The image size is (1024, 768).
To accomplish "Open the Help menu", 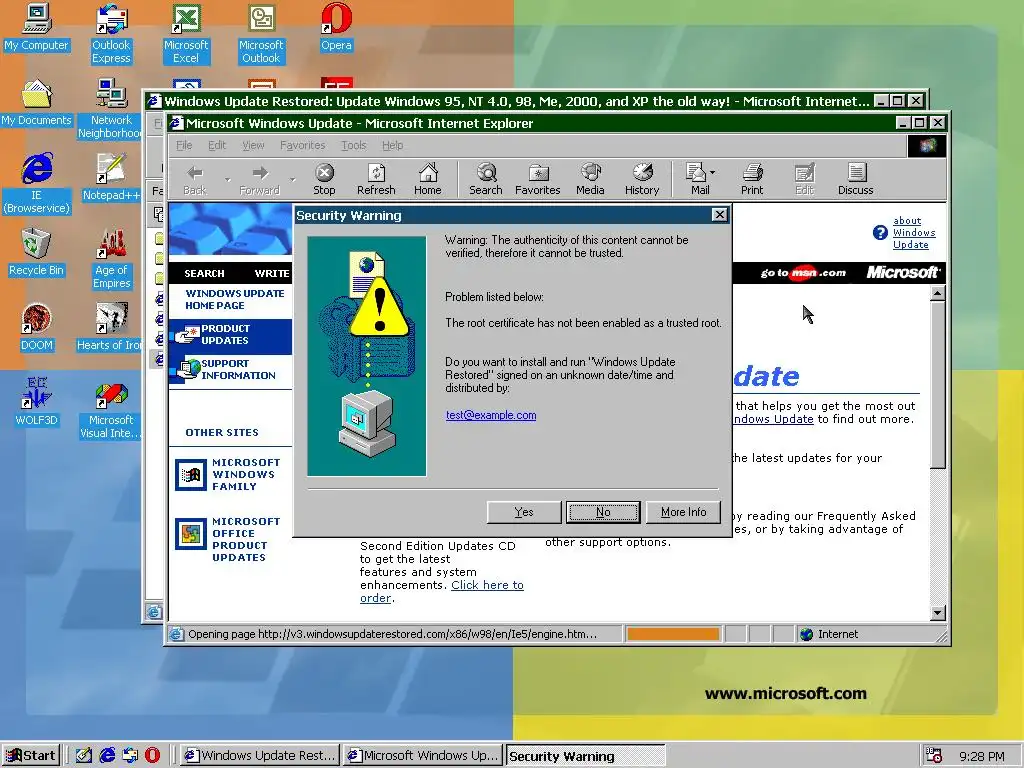I will pyautogui.click(x=392, y=145).
